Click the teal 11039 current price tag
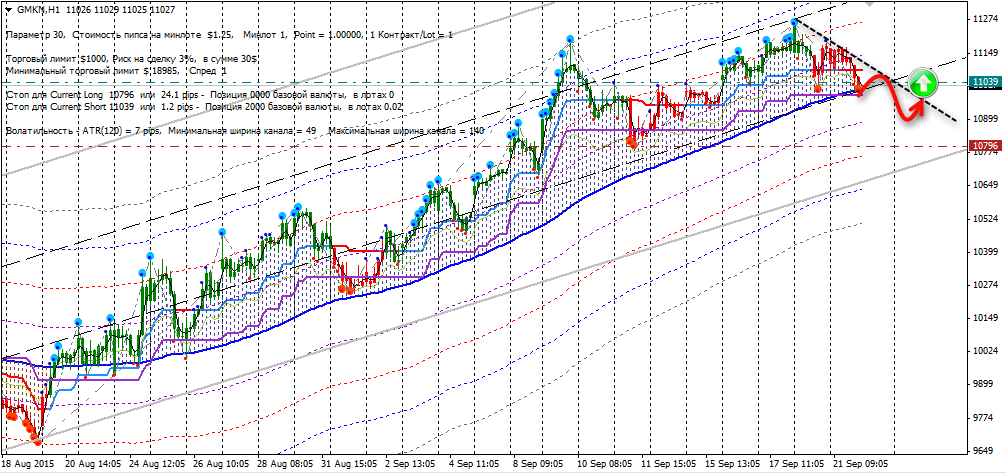 [984, 82]
